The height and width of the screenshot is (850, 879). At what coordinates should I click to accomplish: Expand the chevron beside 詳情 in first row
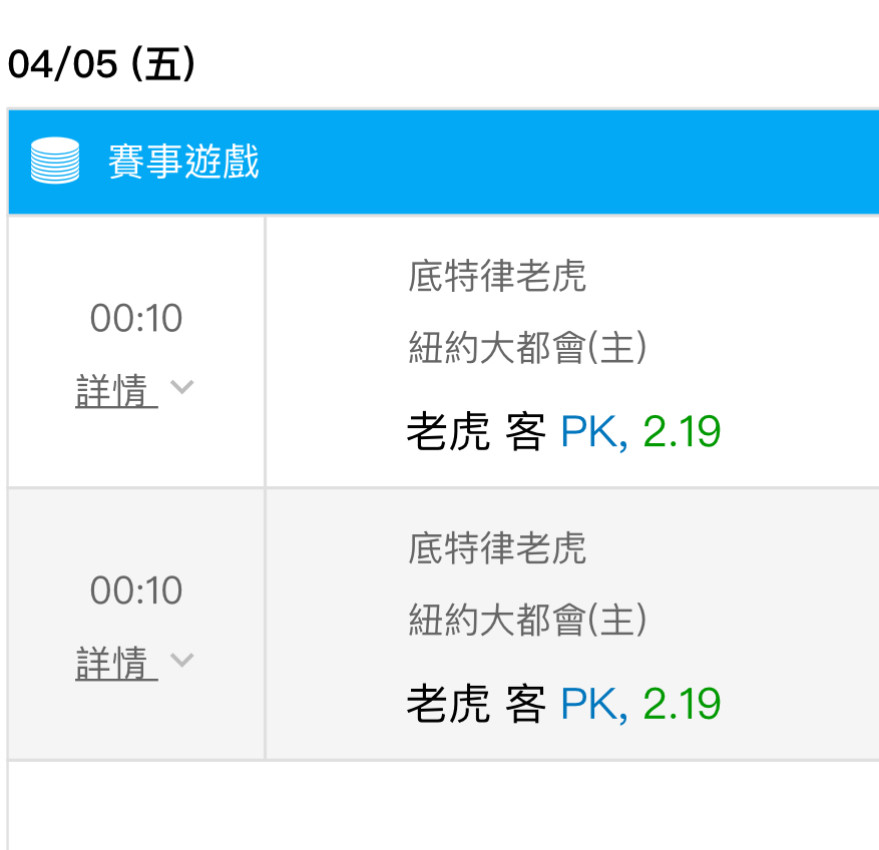[182, 387]
